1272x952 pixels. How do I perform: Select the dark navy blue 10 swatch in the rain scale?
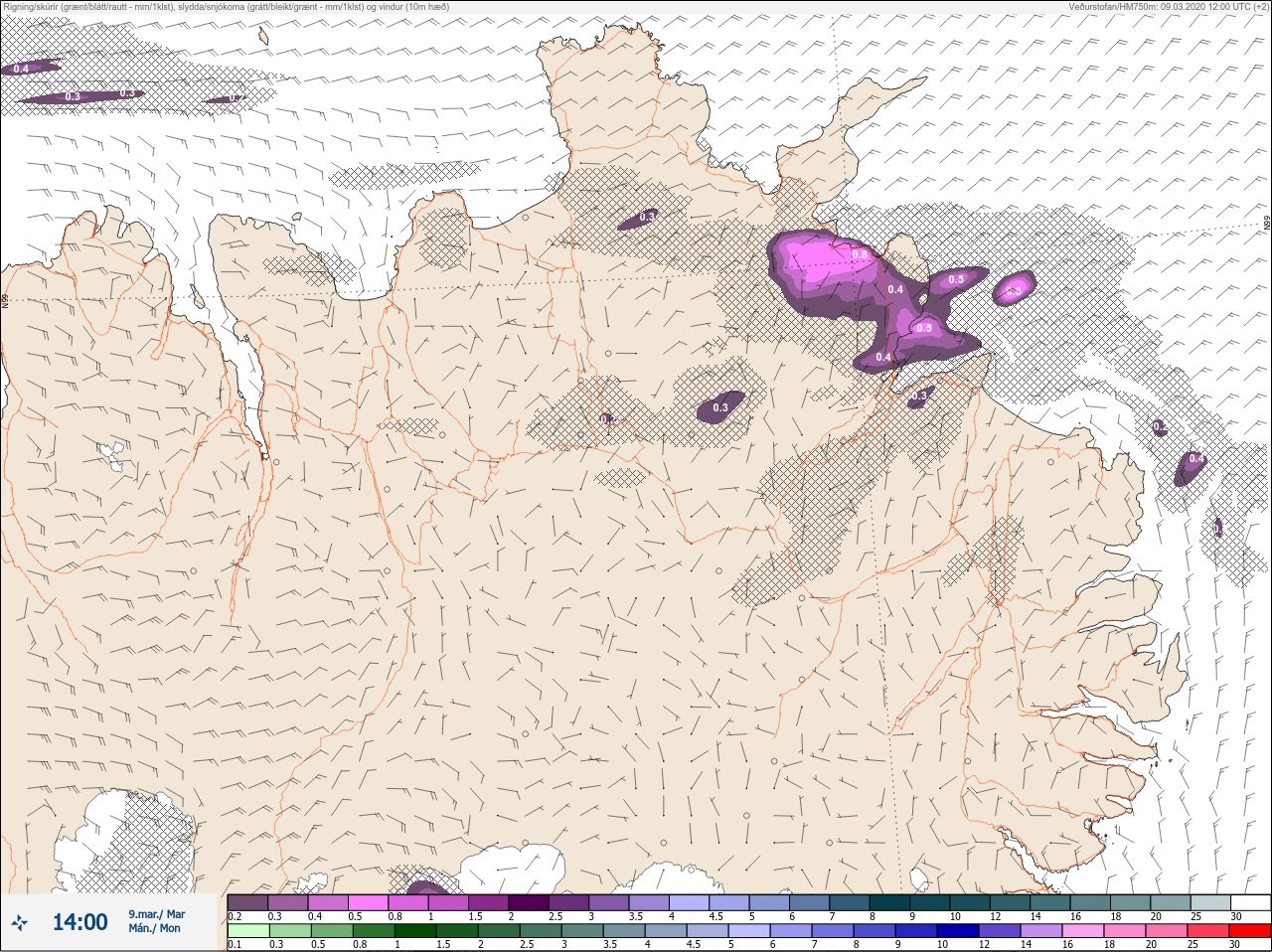pos(957,931)
